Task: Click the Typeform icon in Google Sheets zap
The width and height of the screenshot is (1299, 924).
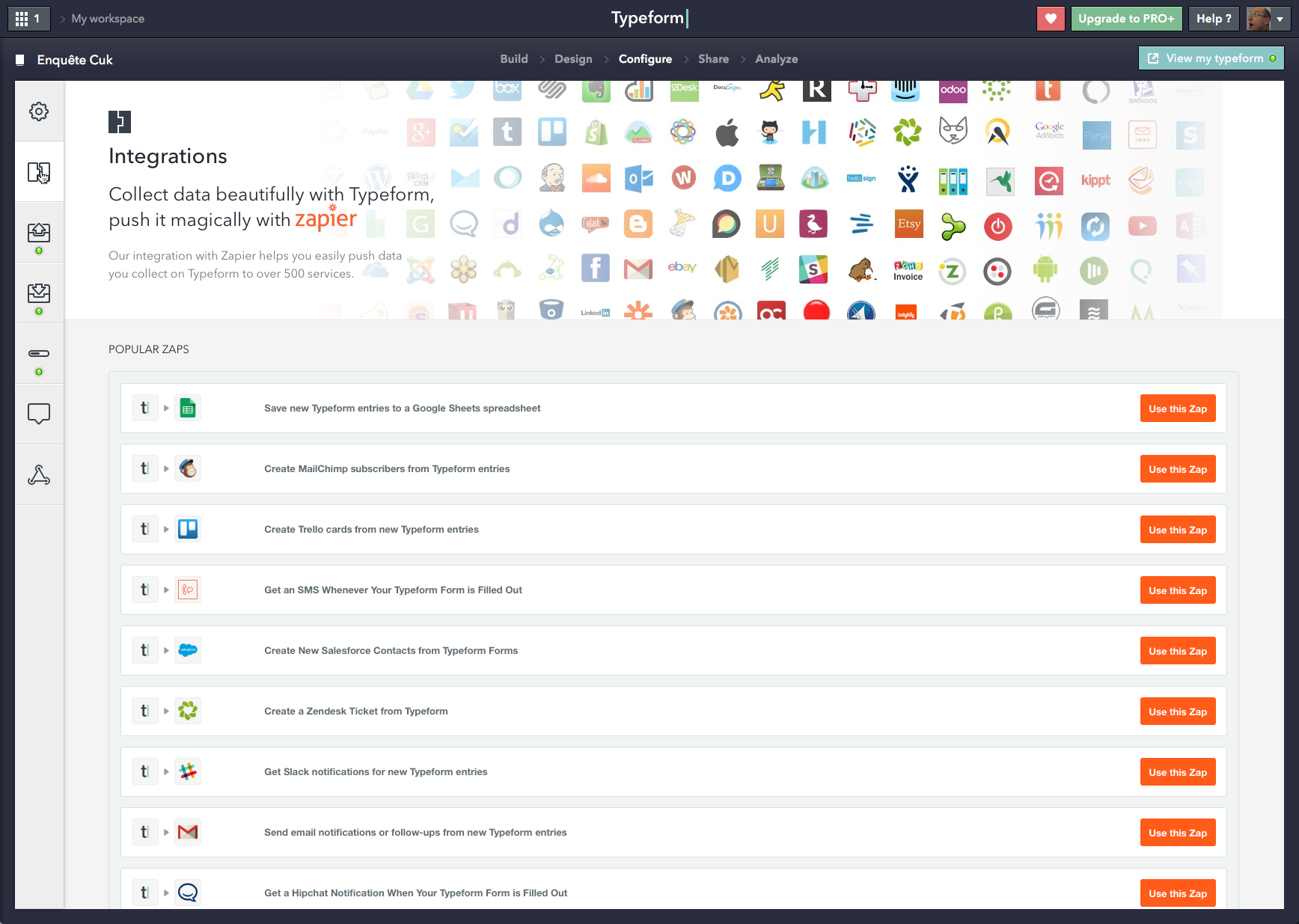Action: (144, 409)
